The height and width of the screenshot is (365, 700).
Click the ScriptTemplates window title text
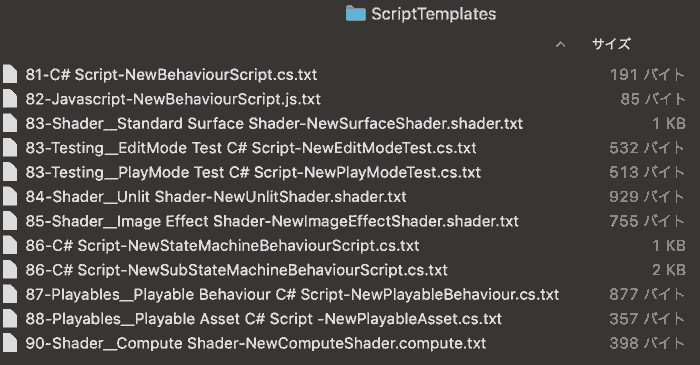click(433, 14)
